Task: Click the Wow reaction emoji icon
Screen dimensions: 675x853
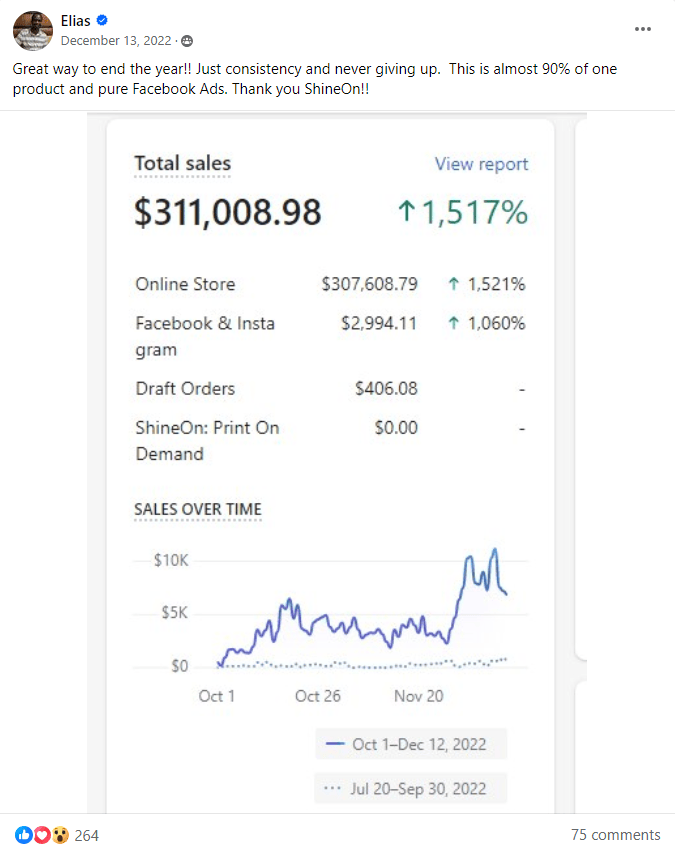Action: (60, 835)
